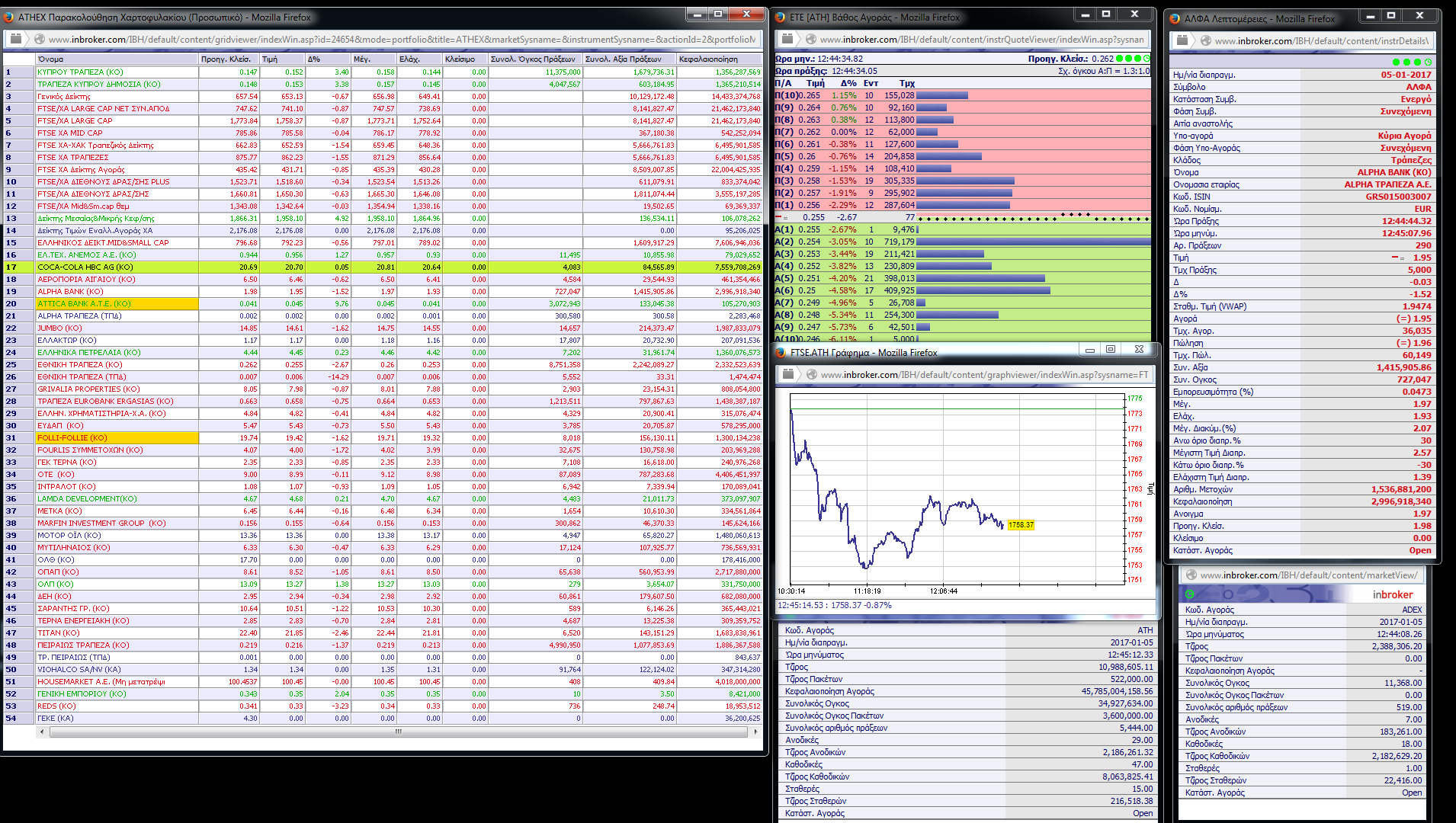Click the Firefox icon in the ATHEX portfolio title bar

coord(9,17)
